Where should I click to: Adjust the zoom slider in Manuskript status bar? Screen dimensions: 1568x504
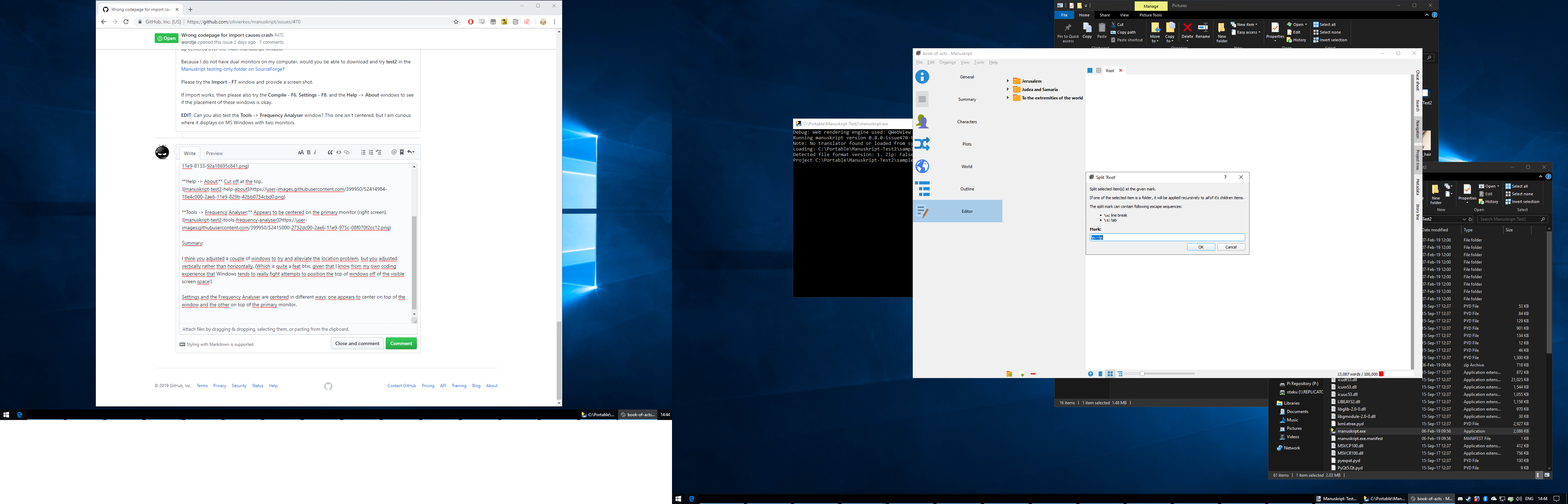(x=1141, y=374)
